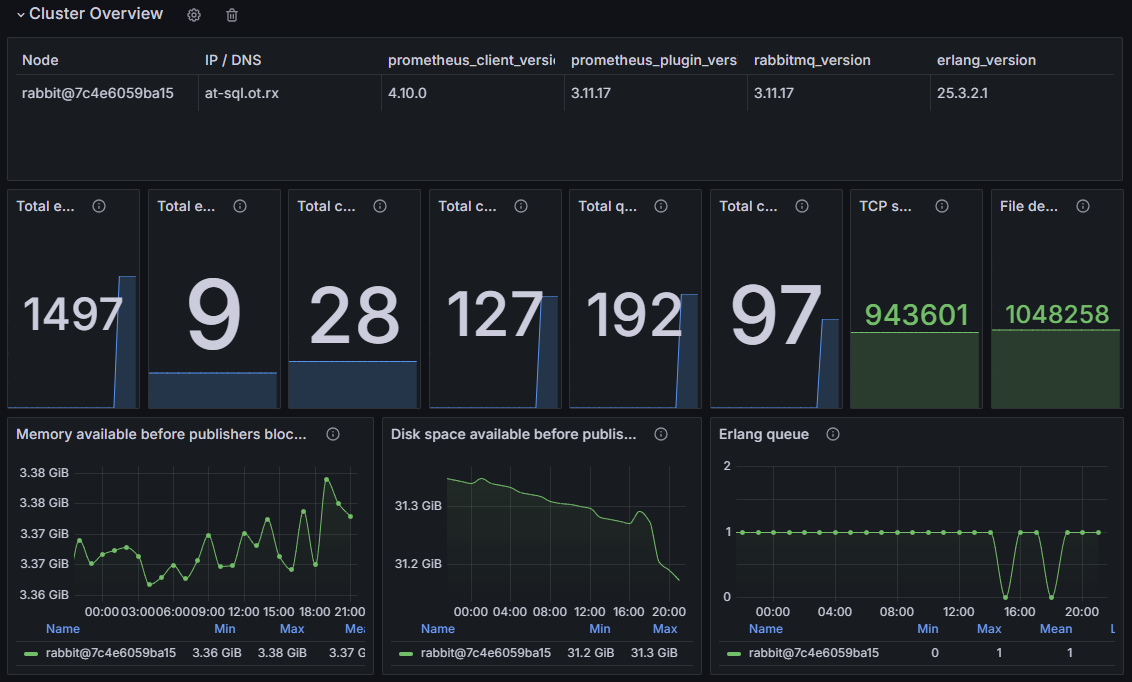The width and height of the screenshot is (1132, 682).
Task: Toggle rabbit@7c4e6059ba15 series in Disk space legend
Action: coord(485,653)
